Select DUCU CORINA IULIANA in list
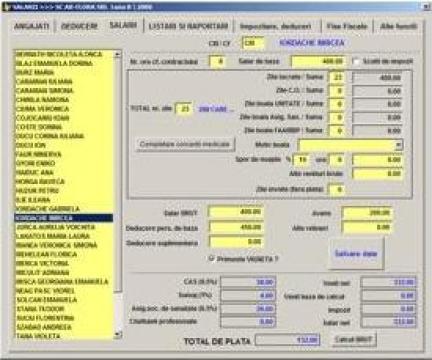 pyautogui.click(x=64, y=136)
